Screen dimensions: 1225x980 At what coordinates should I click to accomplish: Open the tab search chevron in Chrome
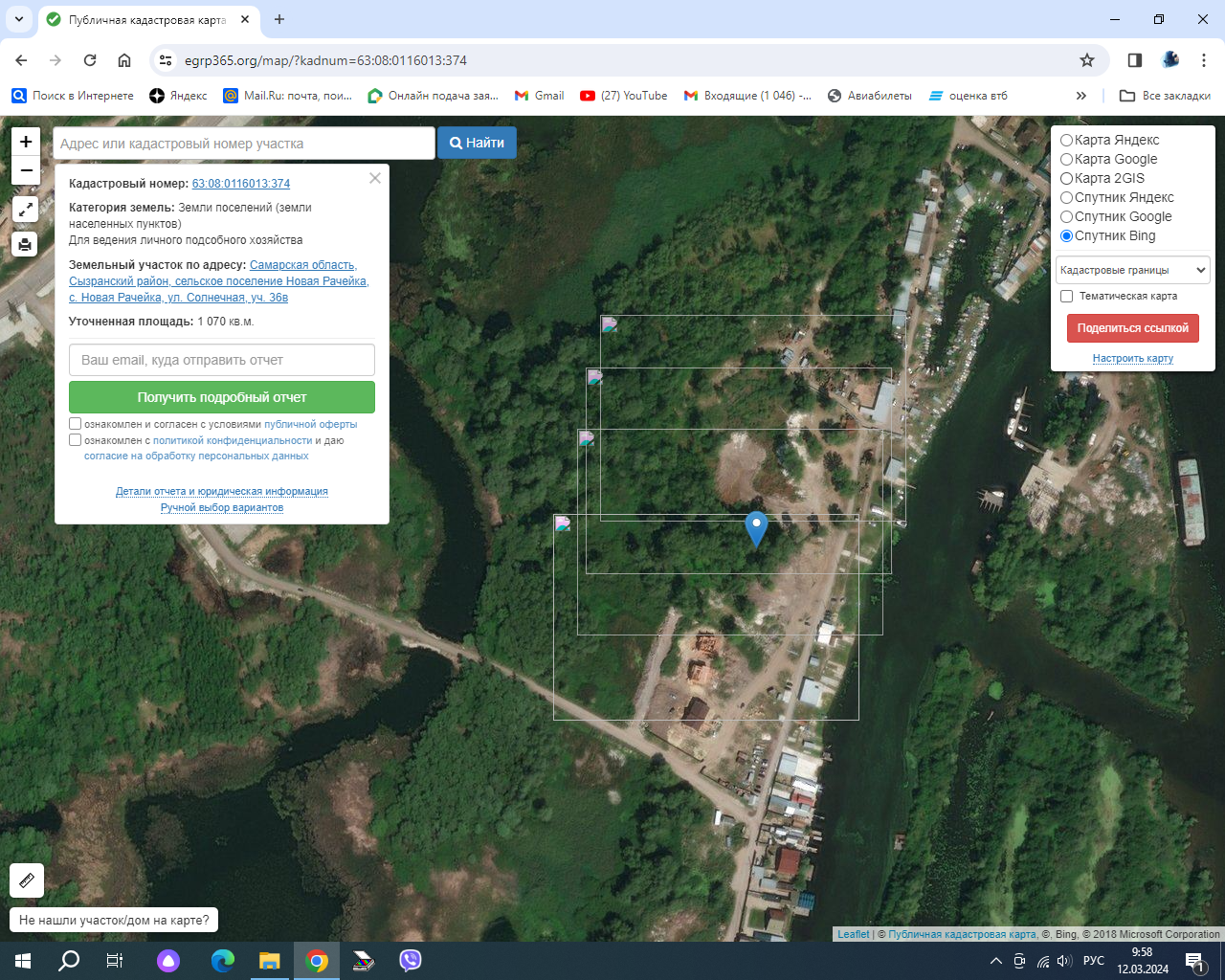(x=18, y=19)
